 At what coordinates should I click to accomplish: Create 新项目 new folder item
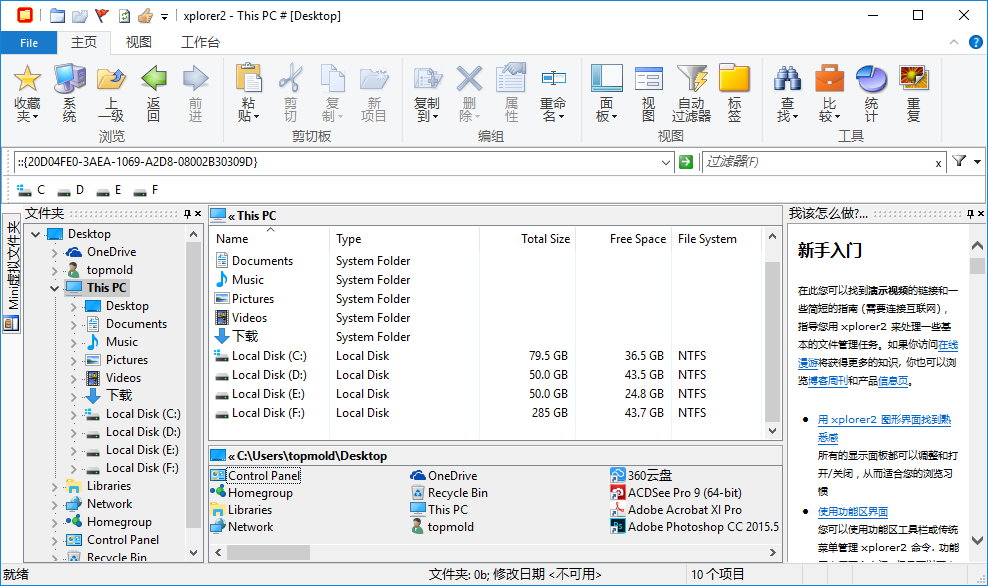pos(374,93)
